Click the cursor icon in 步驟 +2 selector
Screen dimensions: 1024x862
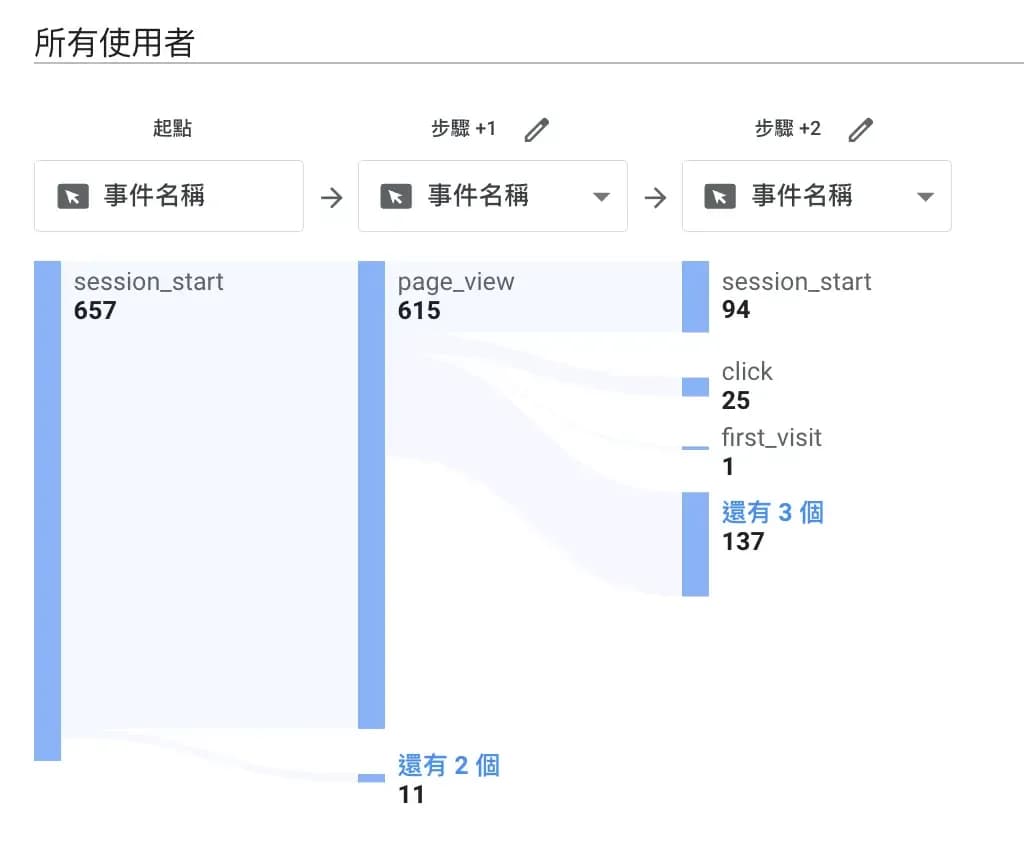(x=720, y=196)
